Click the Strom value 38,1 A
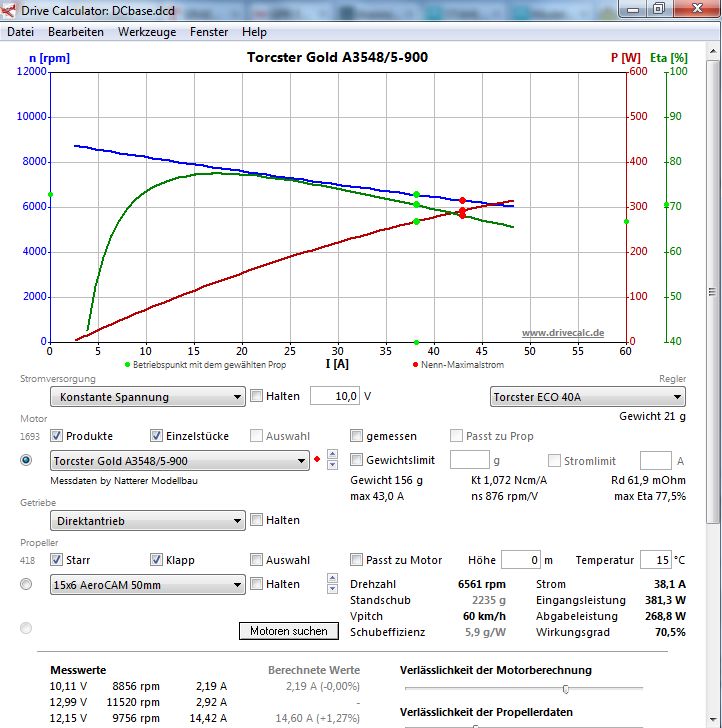 tap(670, 584)
